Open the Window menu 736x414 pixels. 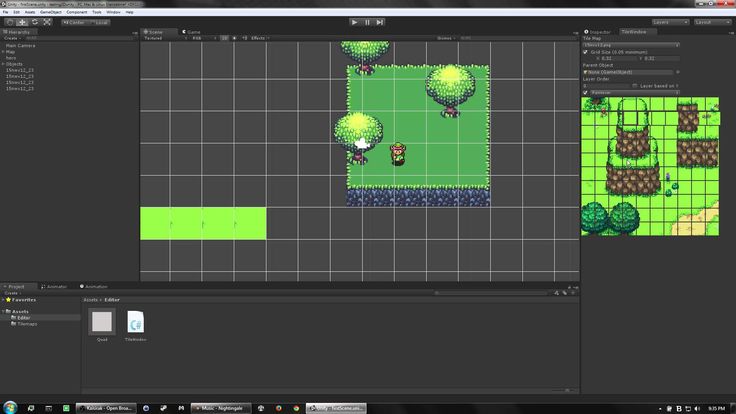[x=113, y=12]
